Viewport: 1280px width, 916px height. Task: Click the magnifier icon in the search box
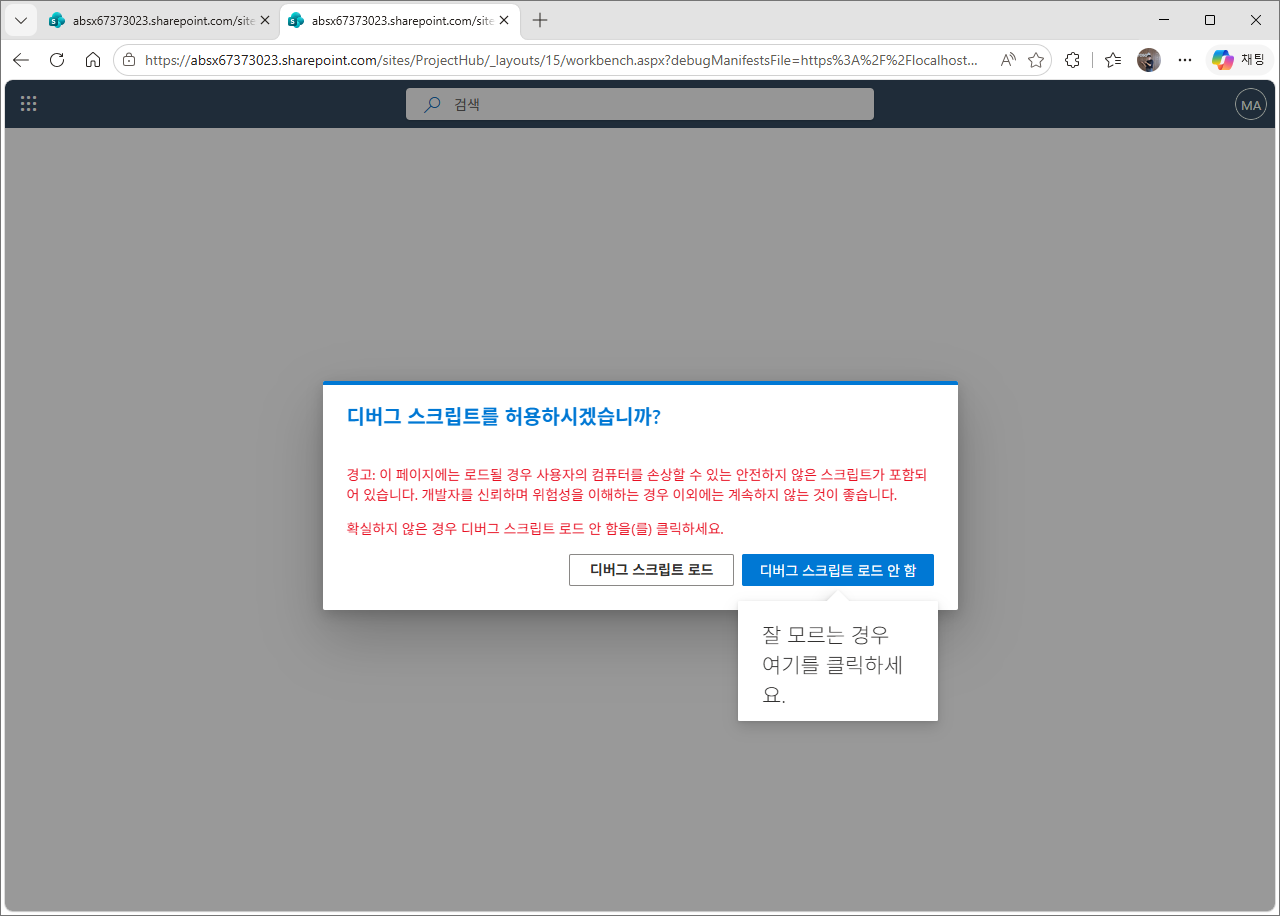pyautogui.click(x=432, y=104)
